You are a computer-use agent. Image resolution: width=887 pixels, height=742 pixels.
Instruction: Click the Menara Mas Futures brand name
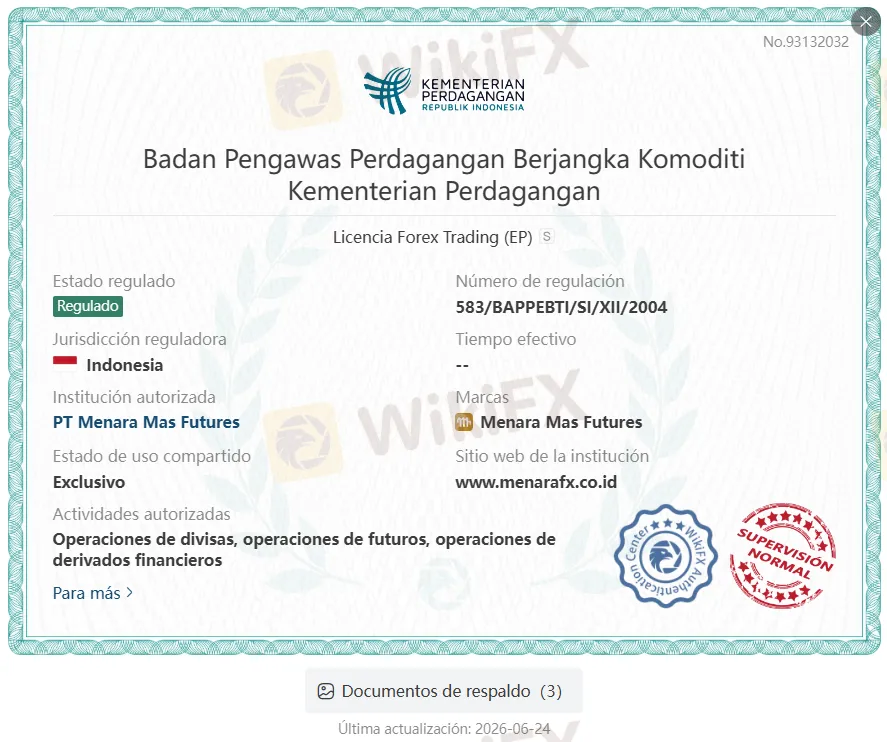pos(561,422)
